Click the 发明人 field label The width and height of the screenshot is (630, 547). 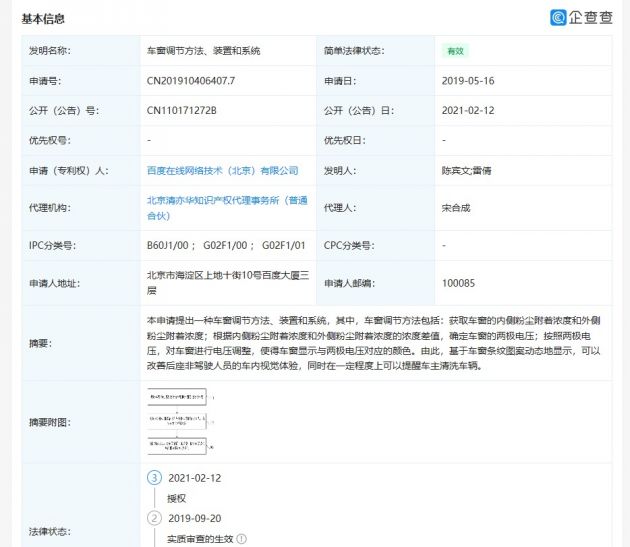[x=340, y=171]
